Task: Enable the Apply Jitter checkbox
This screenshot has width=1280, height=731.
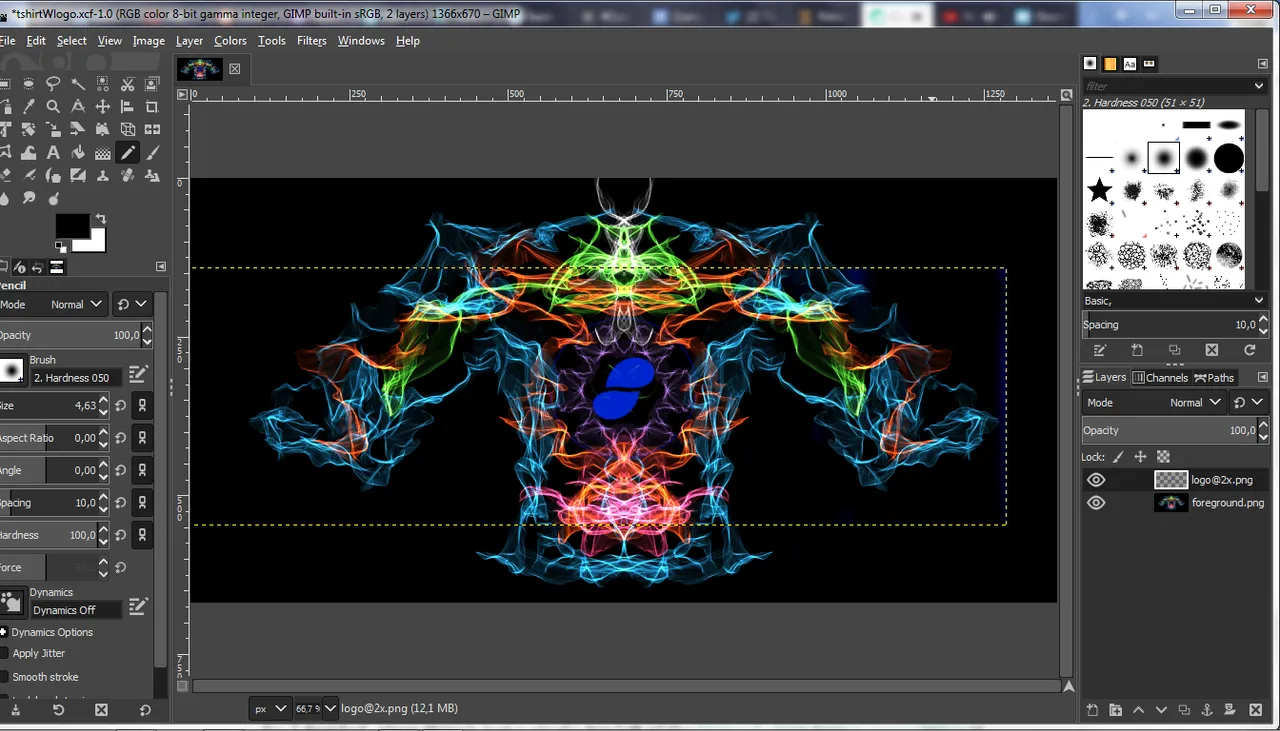Action: 4,653
